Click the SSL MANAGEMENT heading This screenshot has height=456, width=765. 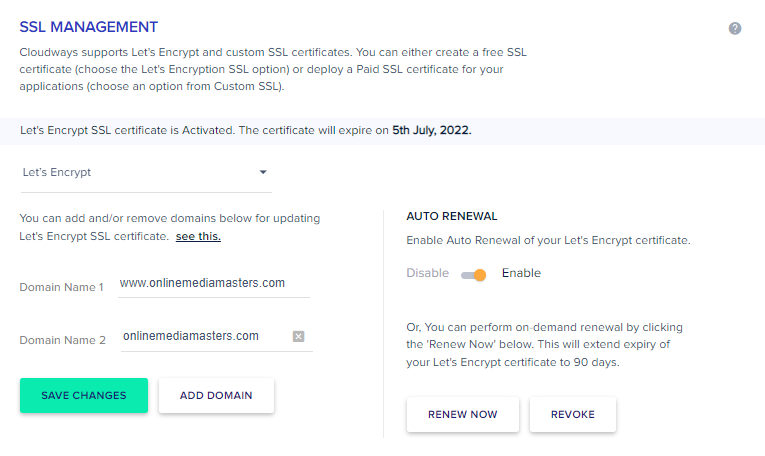click(89, 27)
